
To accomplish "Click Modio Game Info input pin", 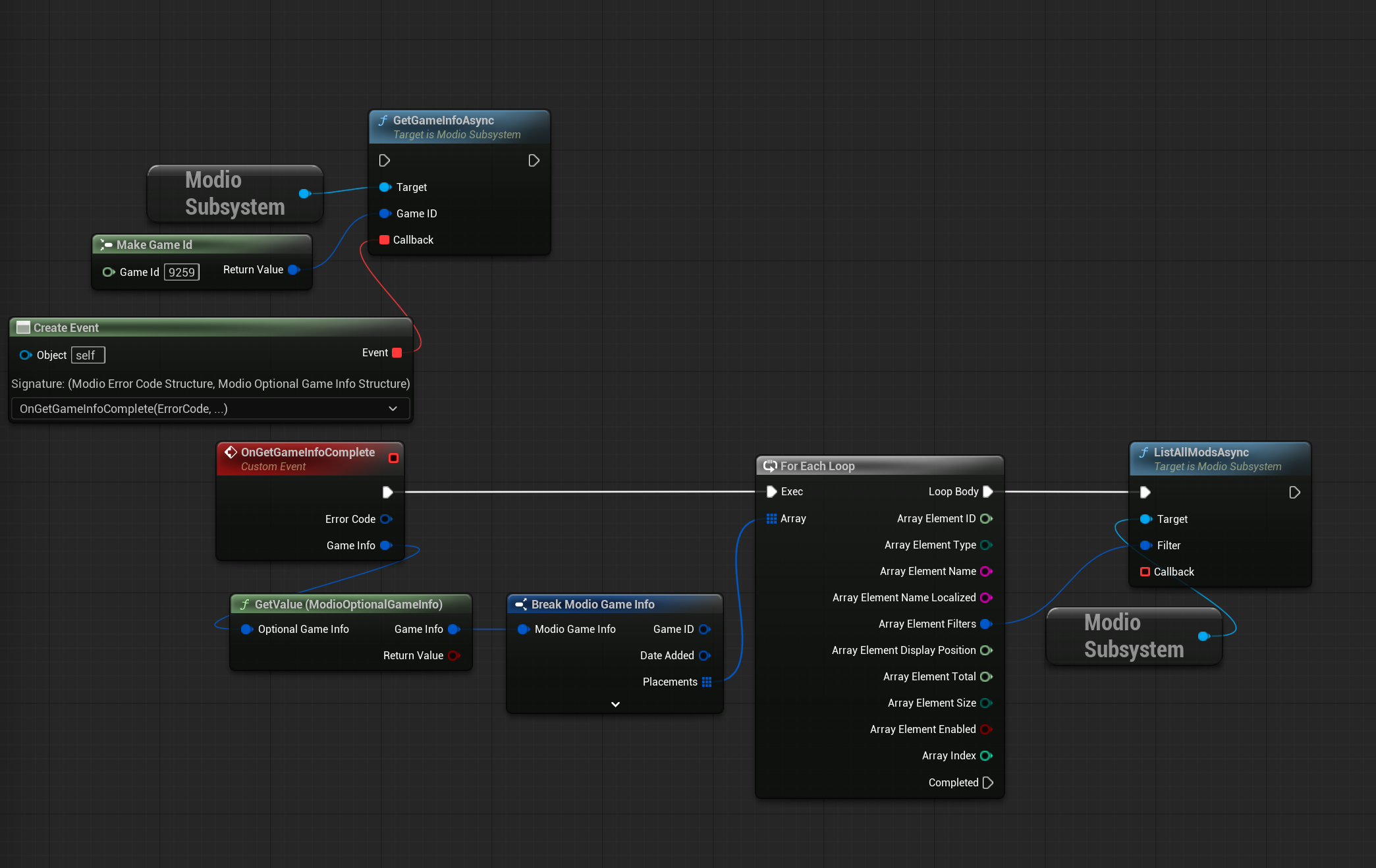I will tap(524, 629).
